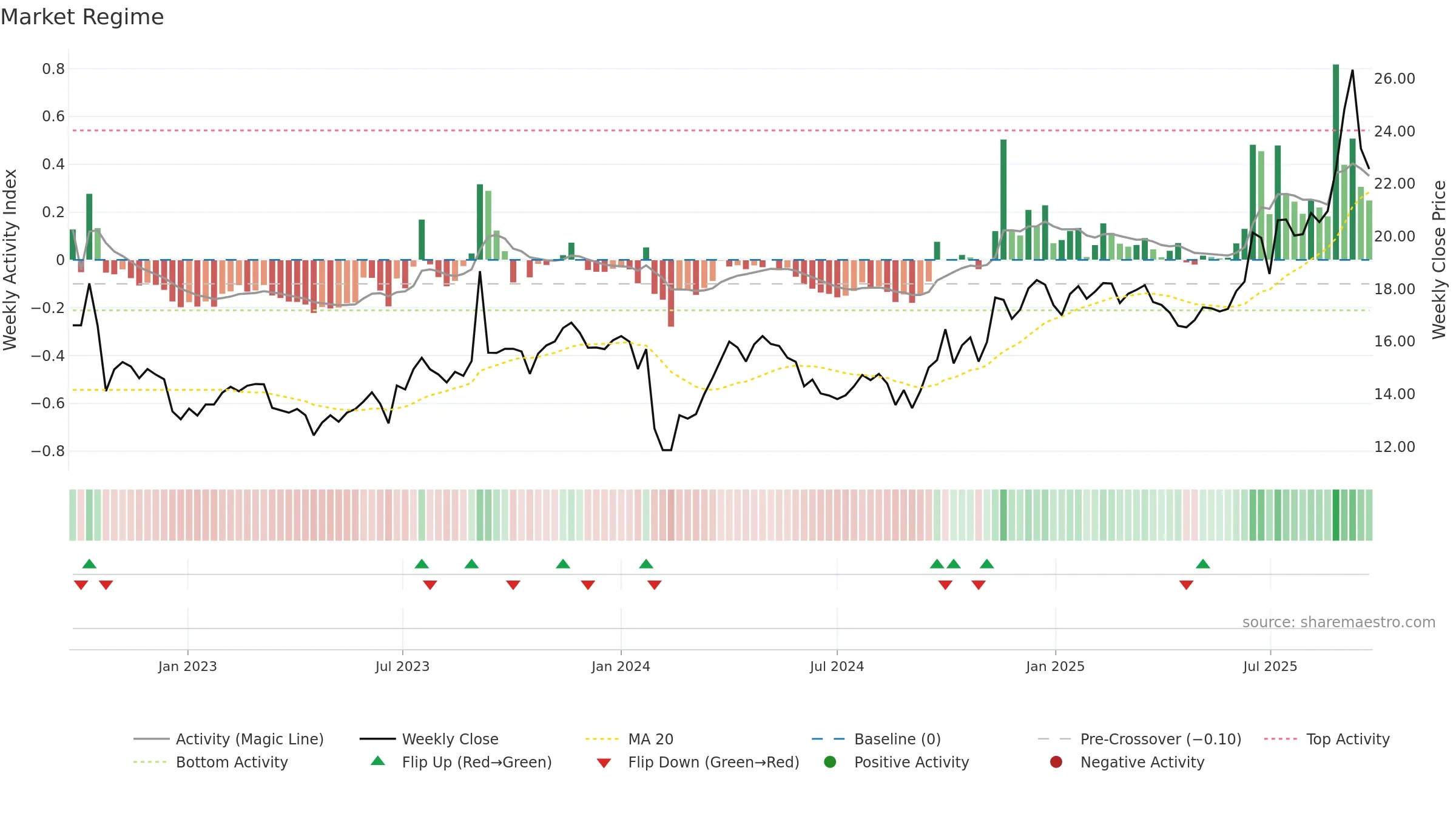Click the Jul 2024 x-axis label
This screenshot has width=1456, height=819.
(x=837, y=666)
